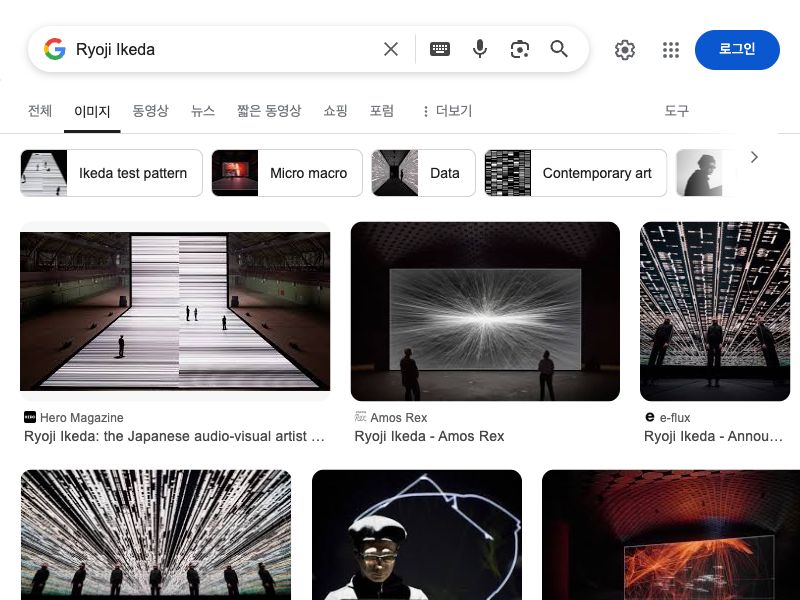This screenshot has width=800, height=600.
Task: Open the Hero Magazine test pattern image
Action: [175, 311]
